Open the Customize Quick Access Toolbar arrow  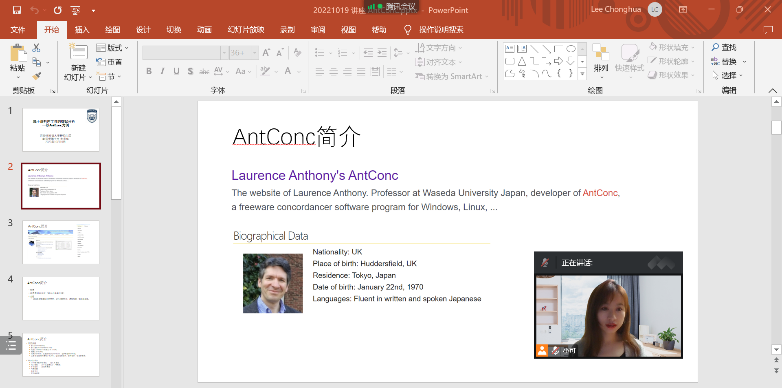click(x=93, y=10)
